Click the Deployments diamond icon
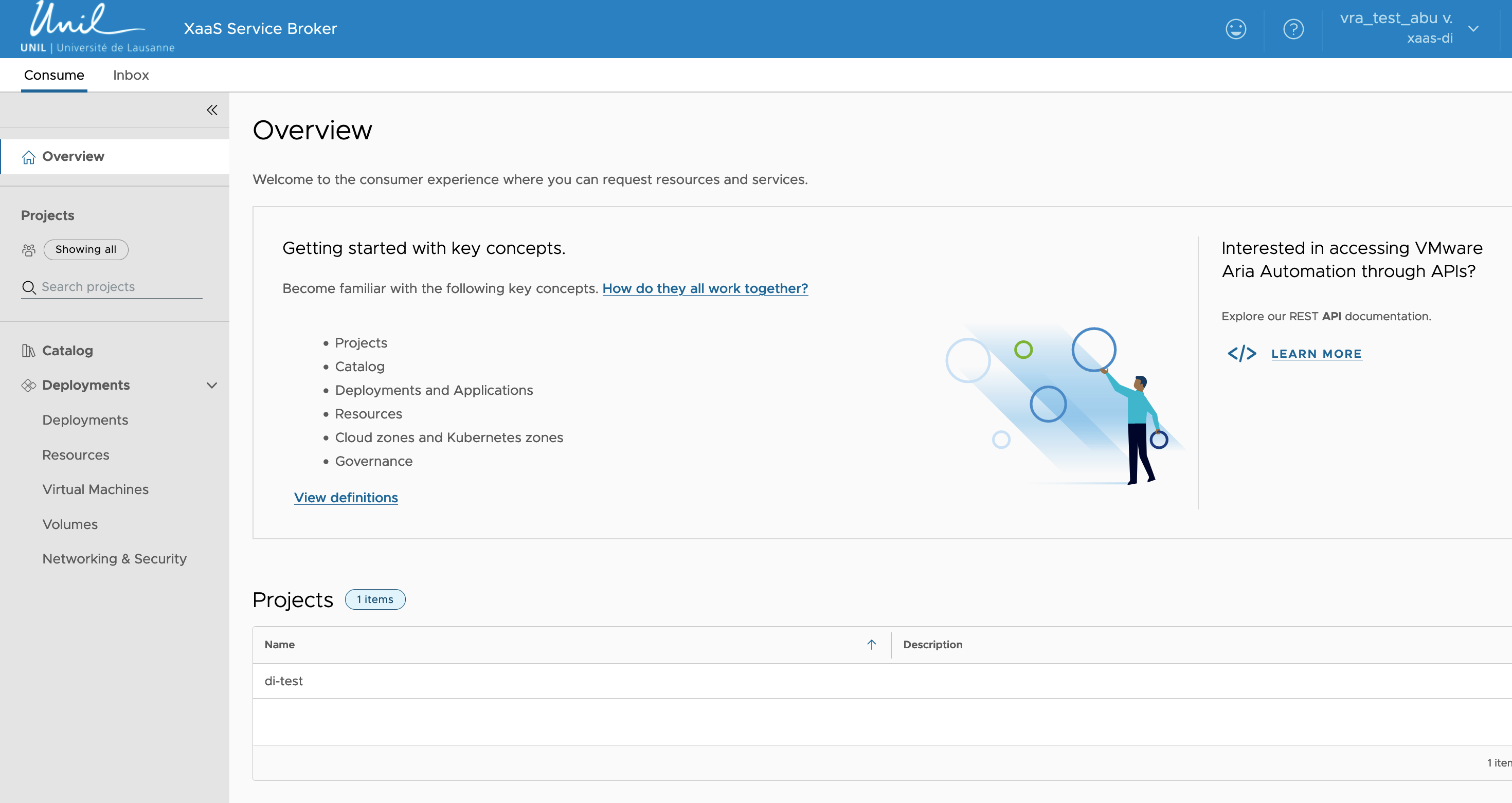1512x803 pixels. (28, 386)
